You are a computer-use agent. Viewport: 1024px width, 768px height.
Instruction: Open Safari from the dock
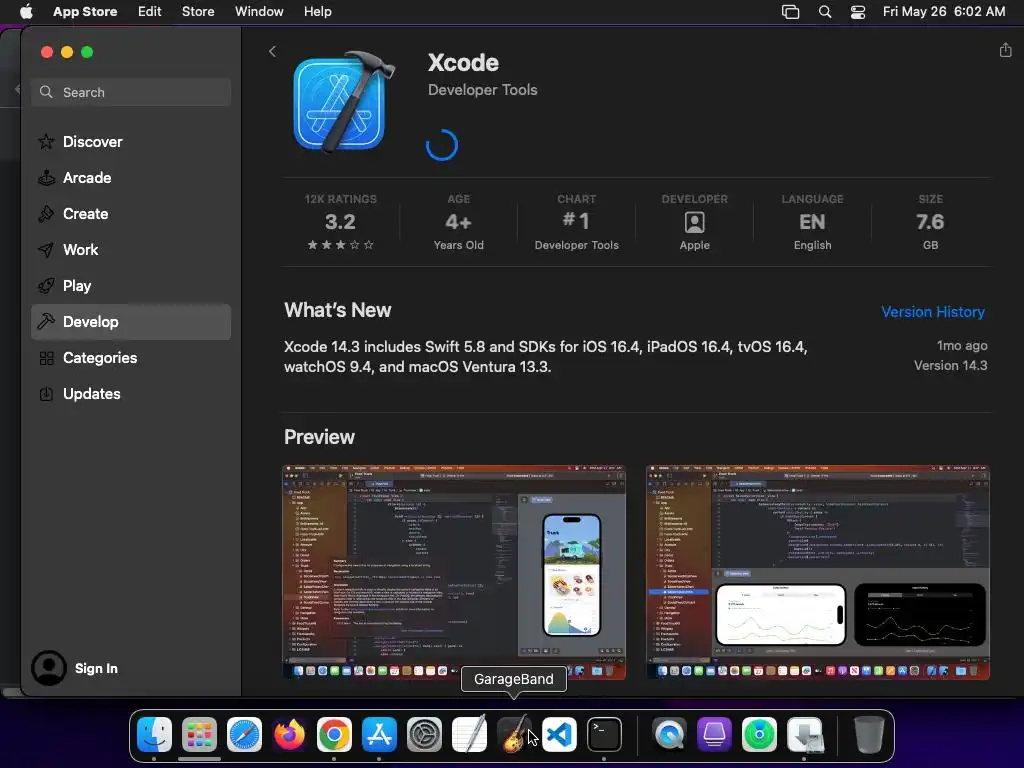tap(244, 734)
